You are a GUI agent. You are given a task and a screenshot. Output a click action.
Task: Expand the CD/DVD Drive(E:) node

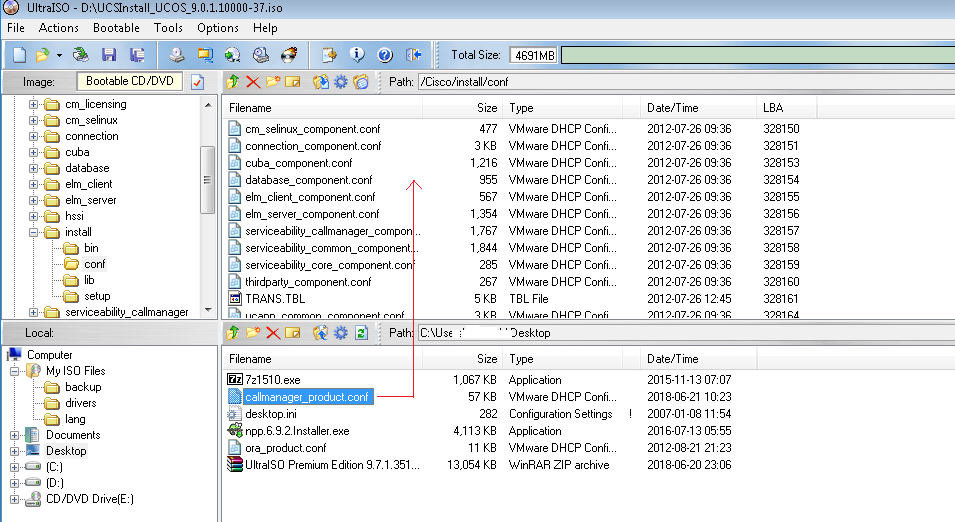tap(14, 499)
